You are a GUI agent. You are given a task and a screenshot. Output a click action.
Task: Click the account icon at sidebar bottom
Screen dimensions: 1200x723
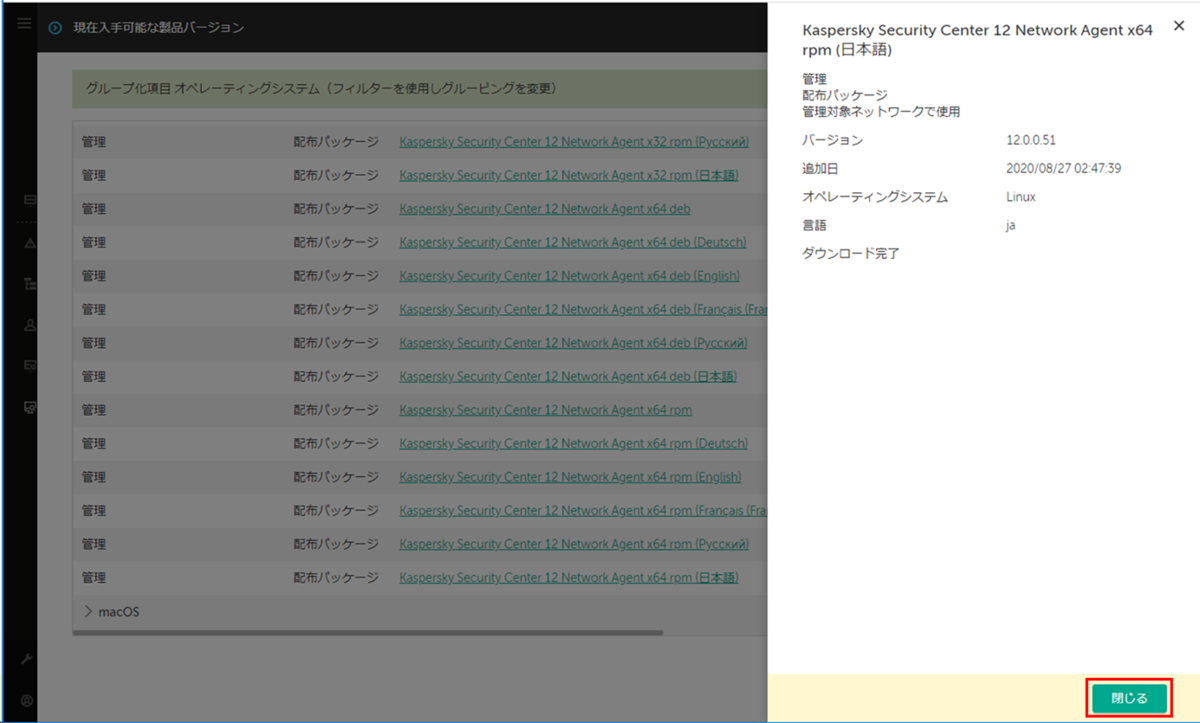pos(25,700)
